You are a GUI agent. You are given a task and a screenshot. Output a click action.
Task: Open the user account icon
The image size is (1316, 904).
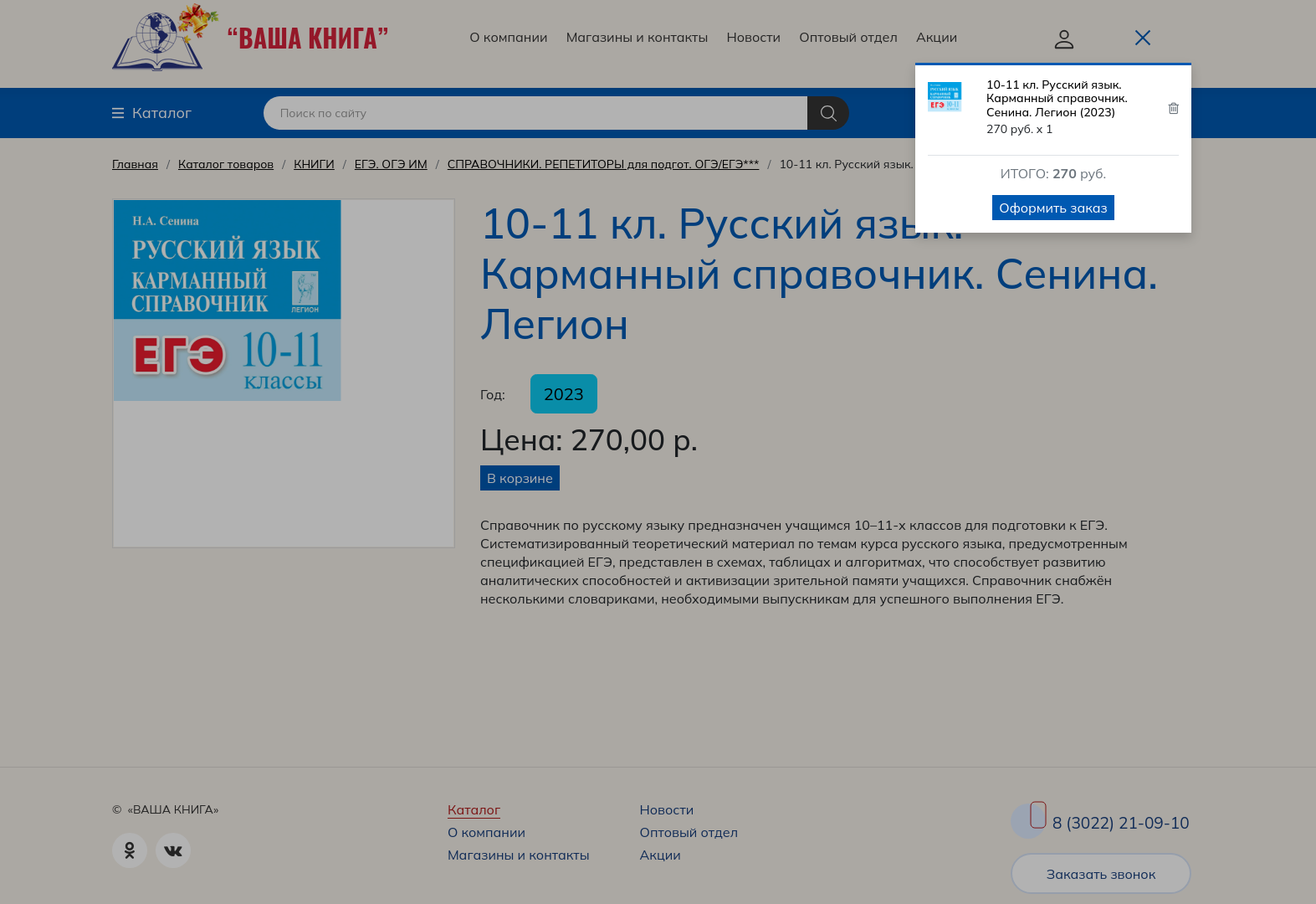click(x=1063, y=39)
